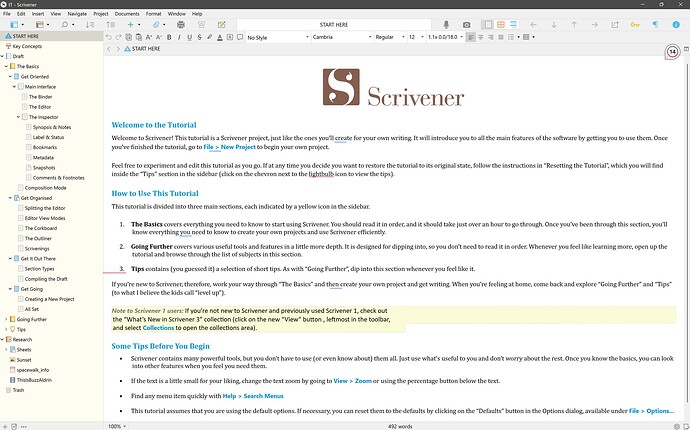Toggle Bold formatting

169,37
